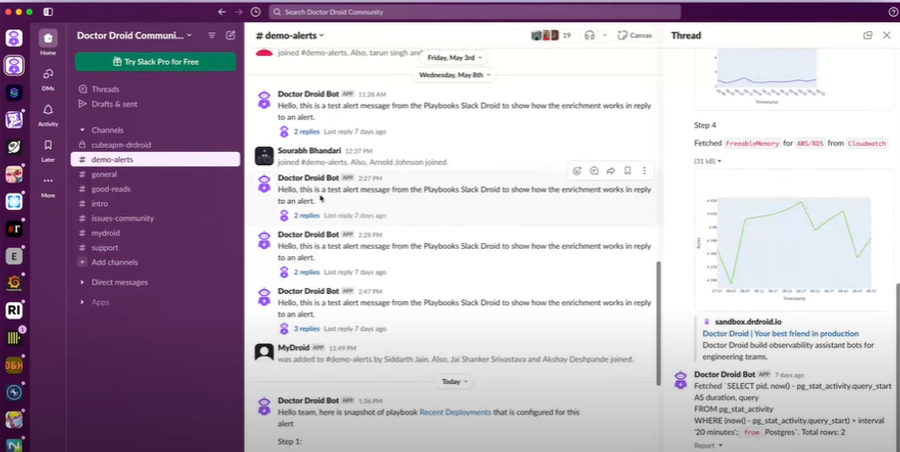The height and width of the screenshot is (452, 900).
Task: Open more actions for hovered message
Action: click(x=644, y=171)
